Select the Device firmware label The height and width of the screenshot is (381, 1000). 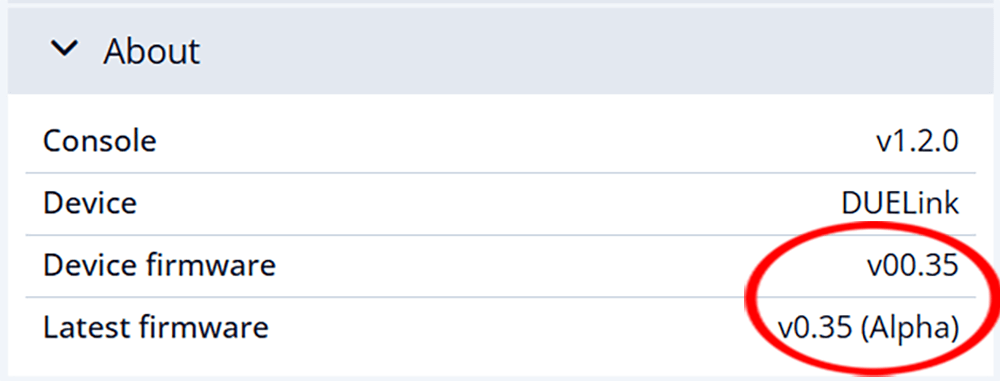tap(159, 265)
